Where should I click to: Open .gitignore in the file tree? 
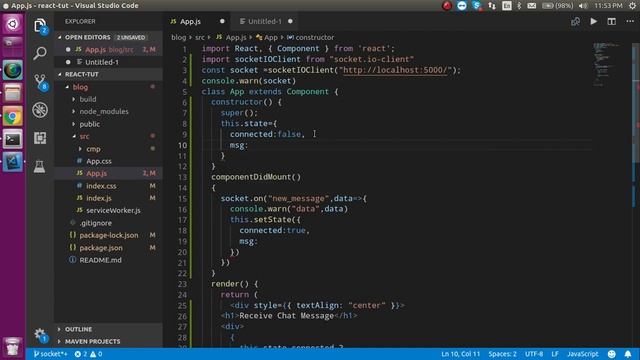108,223
